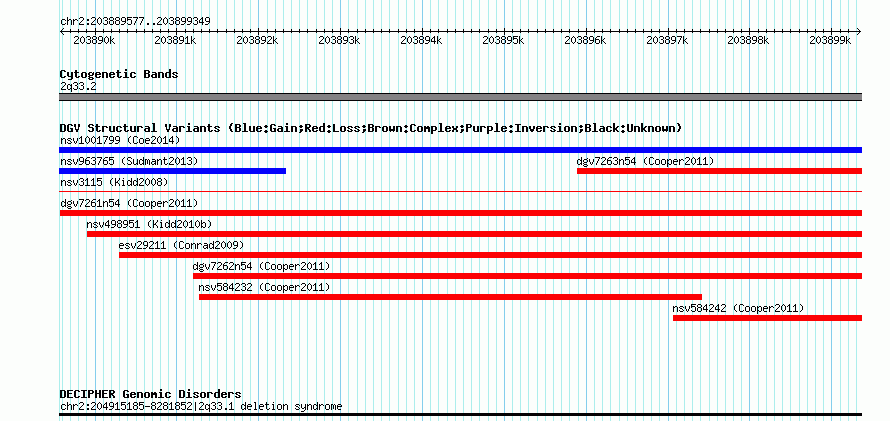Viewport: 890px width, 421px height.
Task: Click the 203899k ruler tick label
Action: 830,41
